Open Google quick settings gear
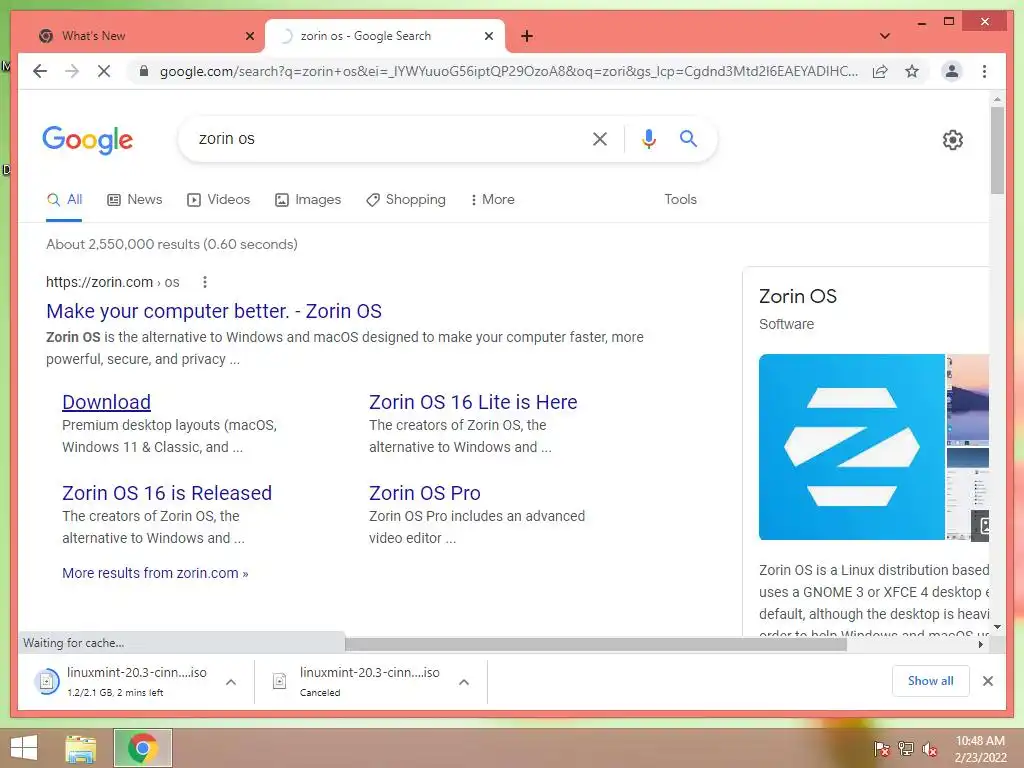Image resolution: width=1024 pixels, height=768 pixels. pyautogui.click(x=953, y=140)
